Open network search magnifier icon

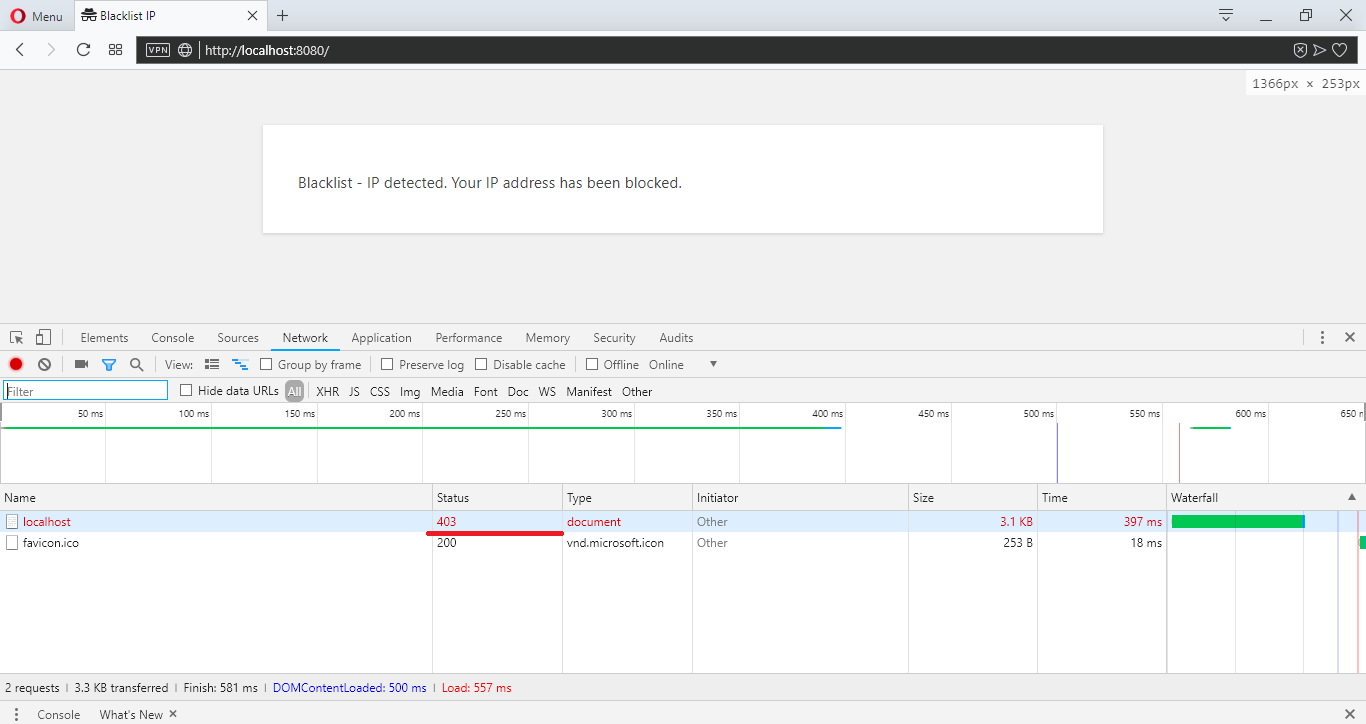pos(137,365)
